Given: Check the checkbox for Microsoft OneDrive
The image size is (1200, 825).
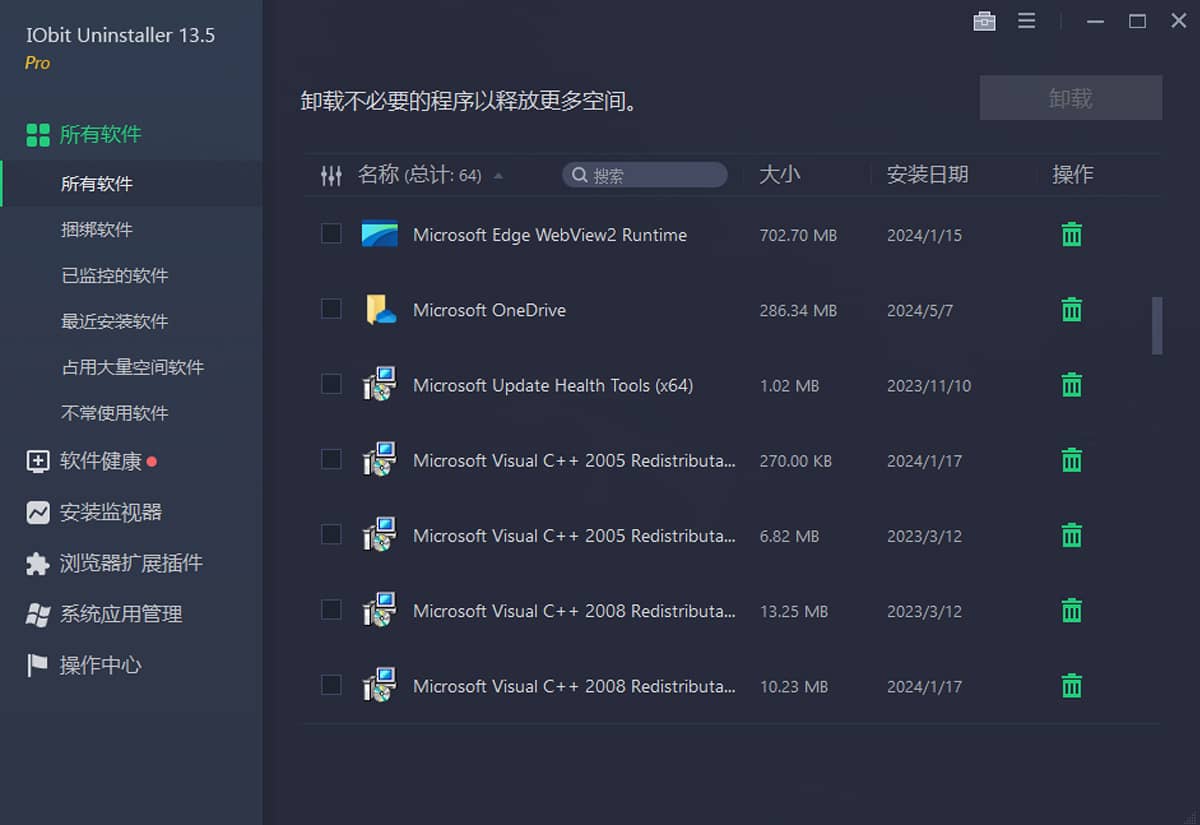Looking at the screenshot, I should 331,309.
